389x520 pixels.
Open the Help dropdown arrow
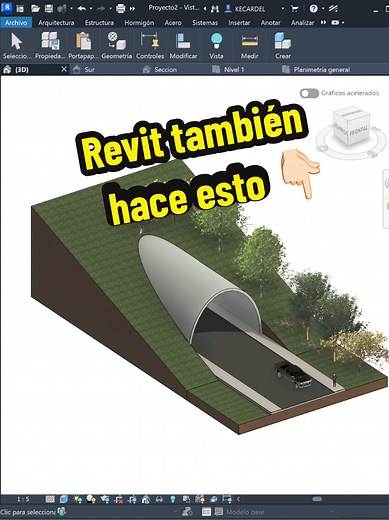(323, 9)
